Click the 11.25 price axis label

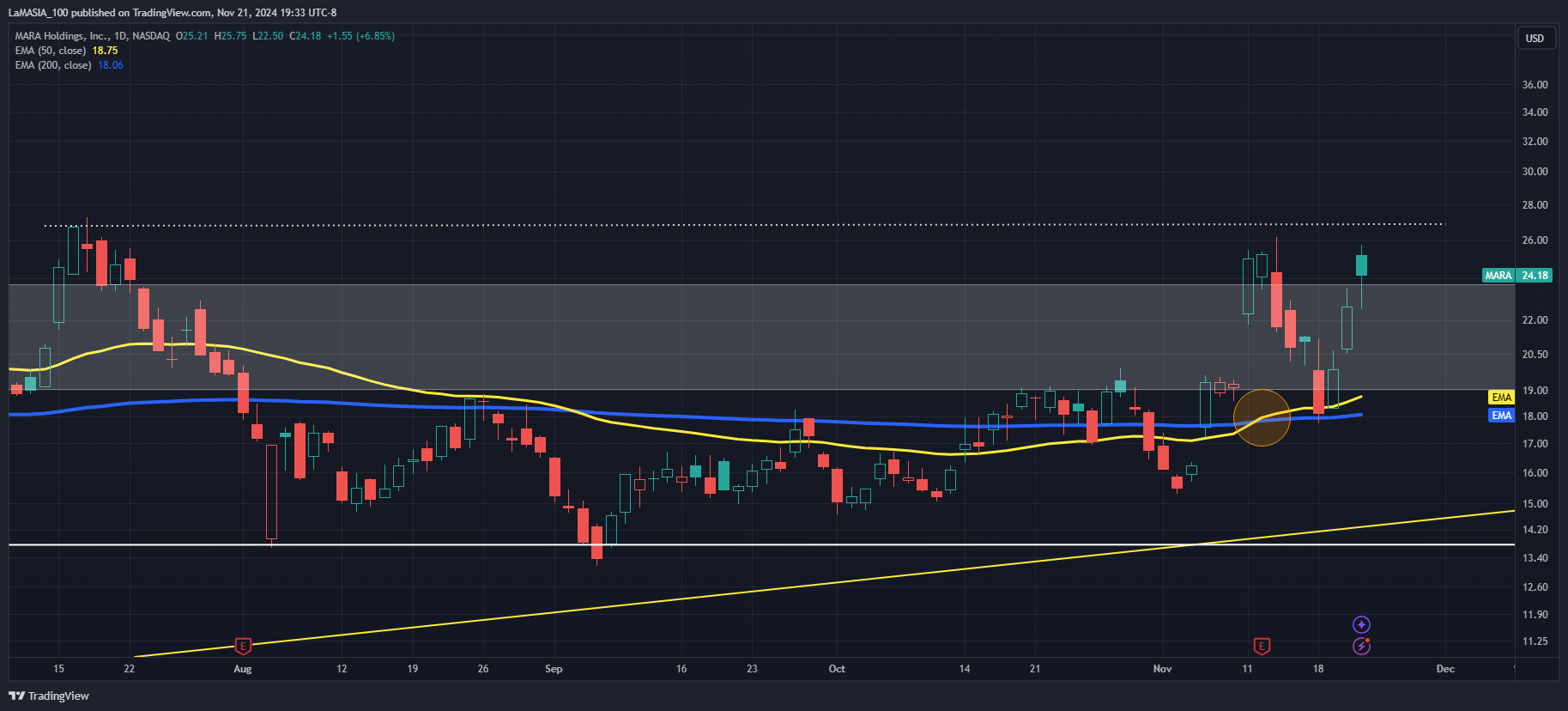click(1535, 641)
